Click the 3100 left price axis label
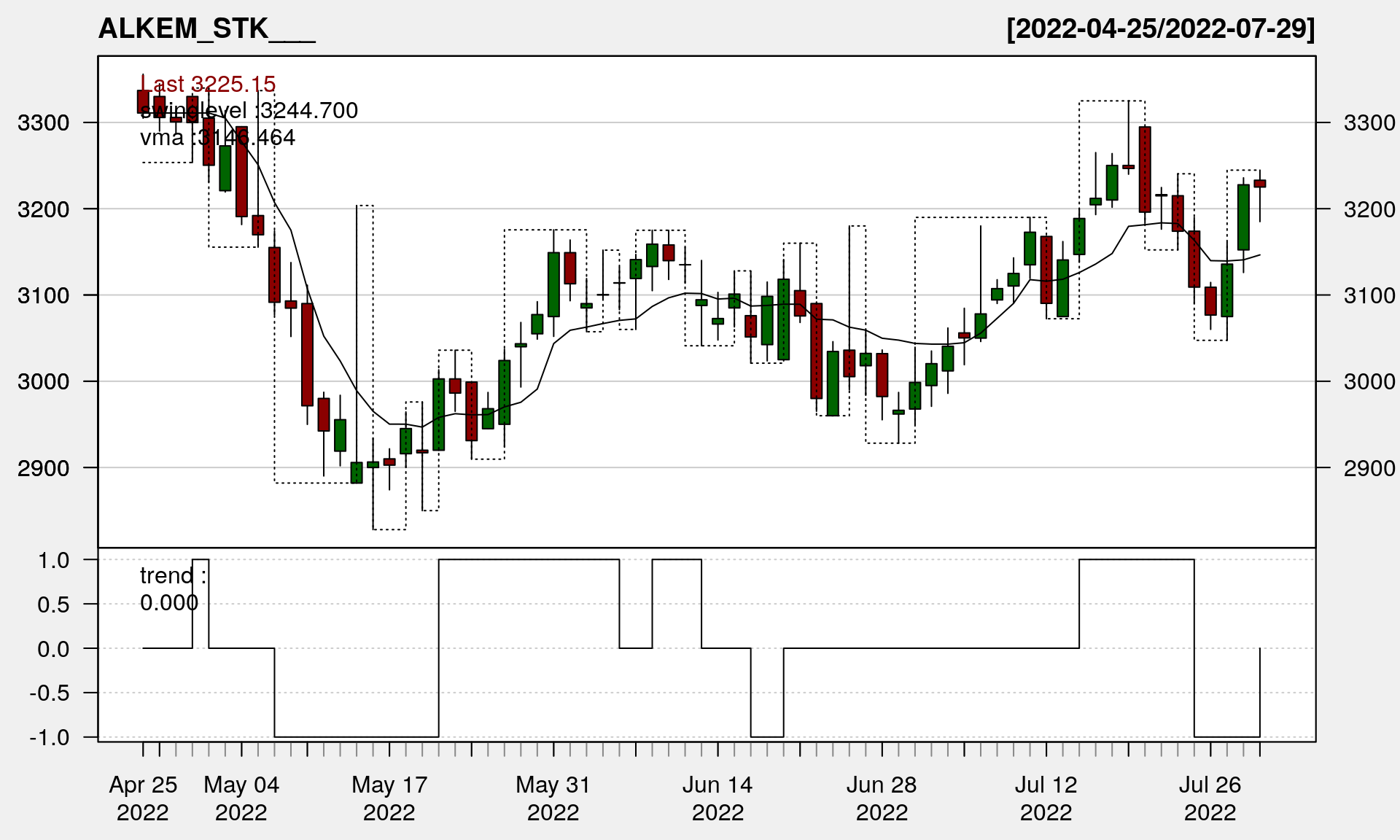 (43, 295)
